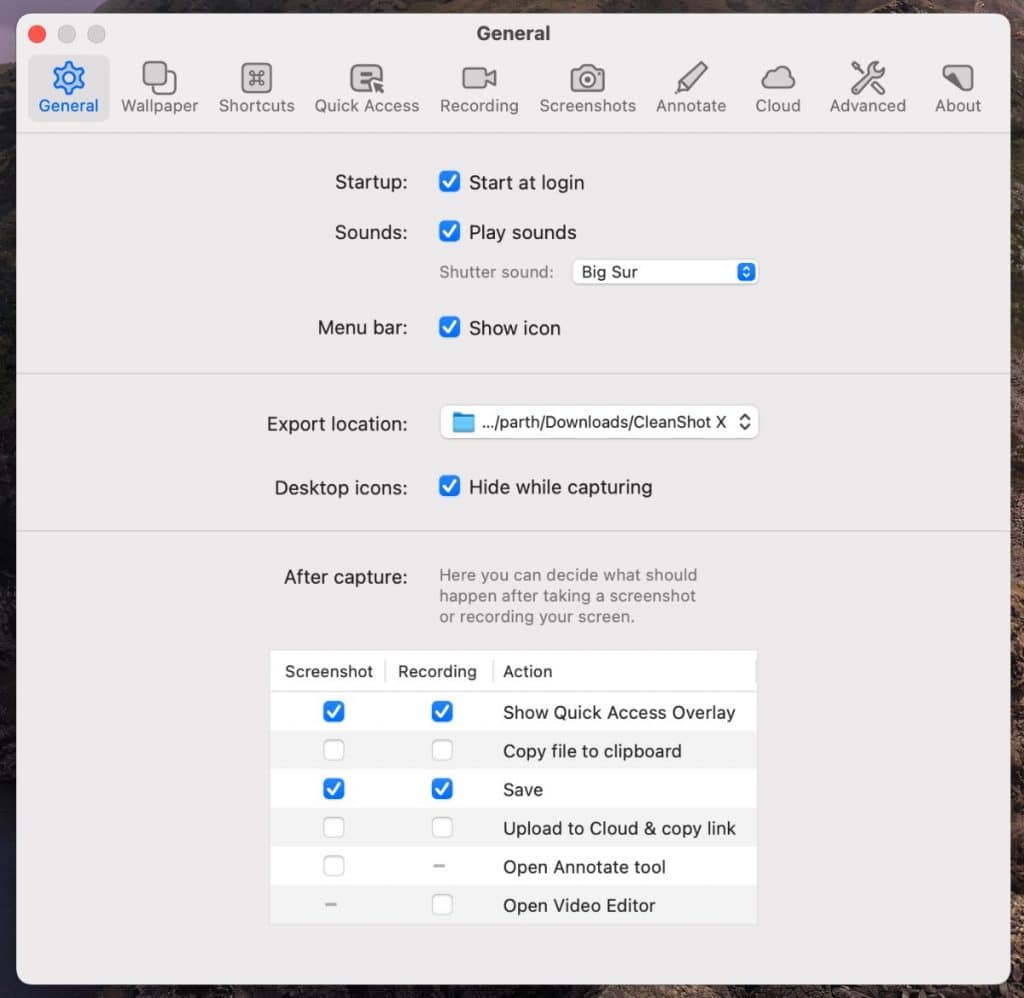Screen dimensions: 1024x998
Task: Open the Advanced tools icon
Action: pos(867,78)
